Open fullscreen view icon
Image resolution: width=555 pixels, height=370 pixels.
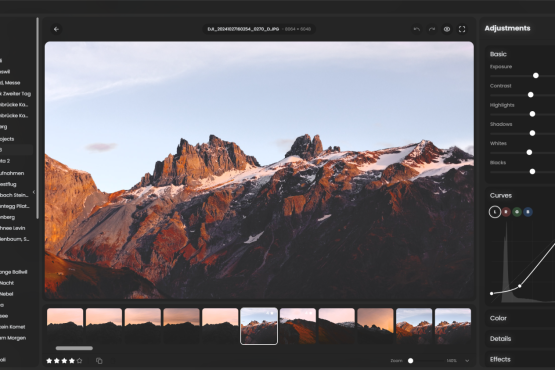coord(462,29)
